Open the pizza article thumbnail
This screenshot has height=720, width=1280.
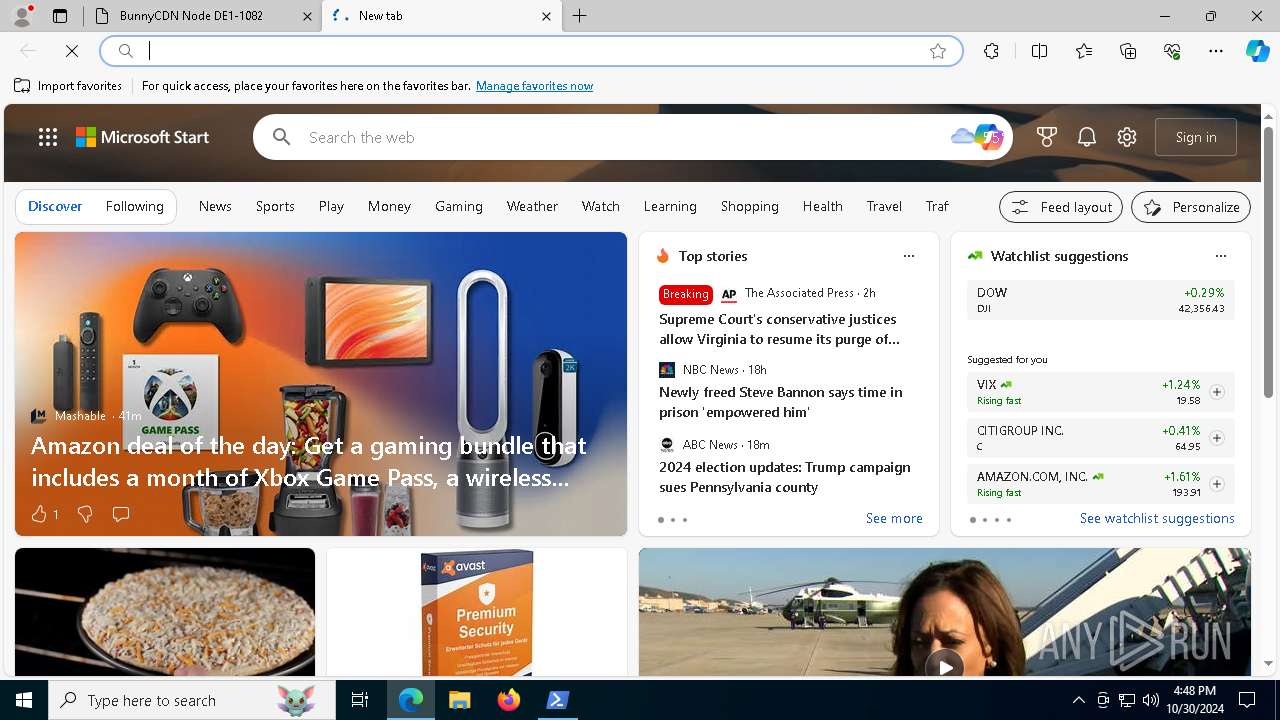[x=165, y=612]
